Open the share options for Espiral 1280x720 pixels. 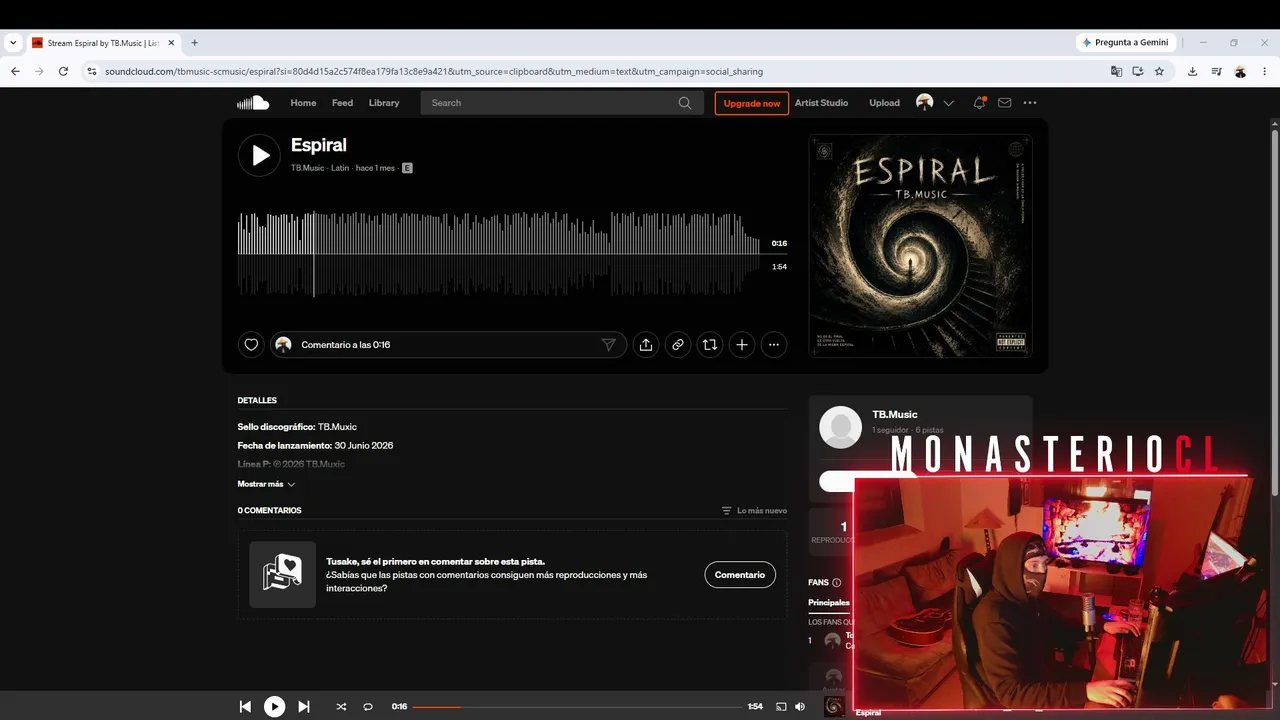pos(646,345)
